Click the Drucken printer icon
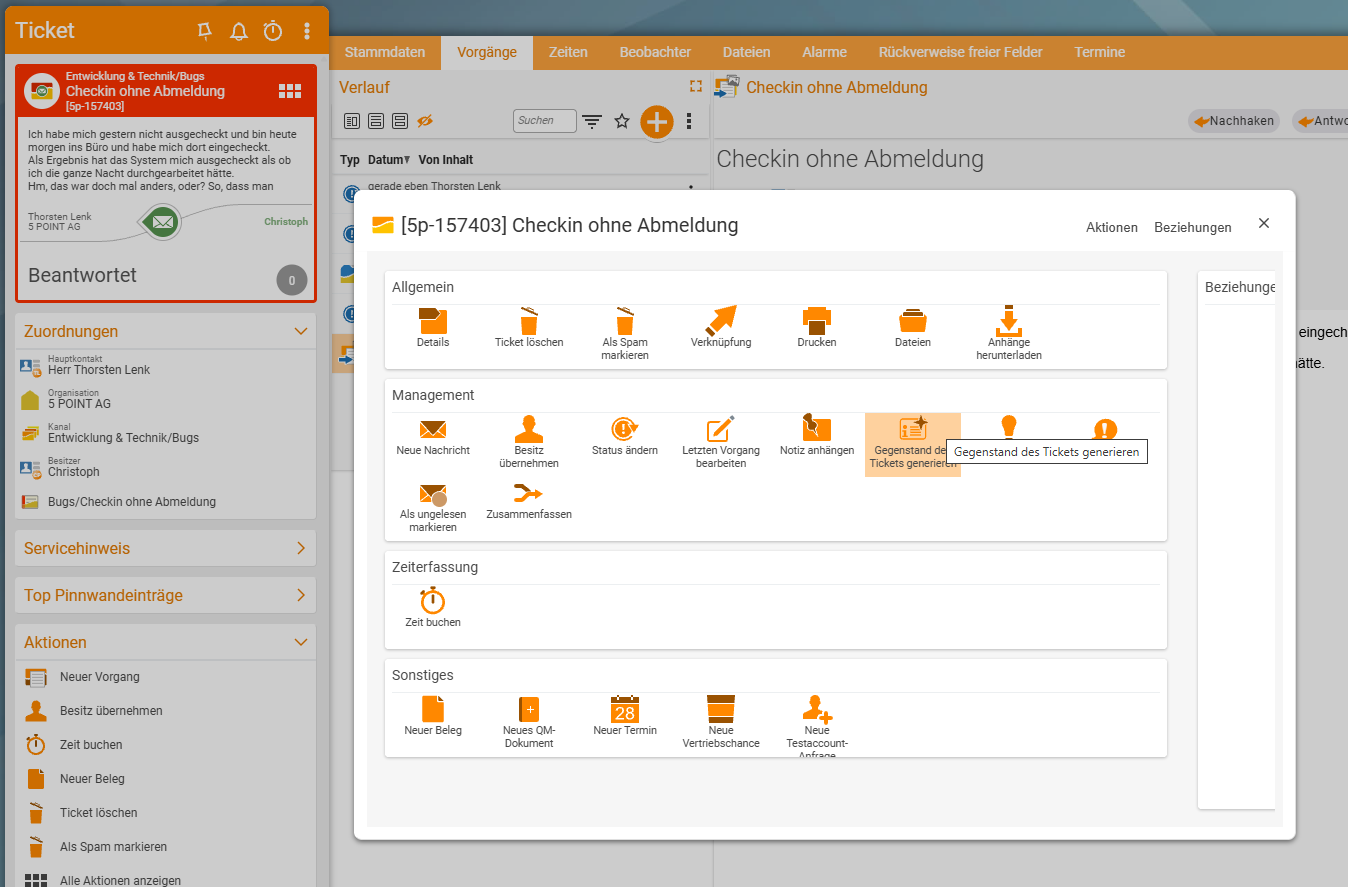The height and width of the screenshot is (887, 1348). point(817,328)
